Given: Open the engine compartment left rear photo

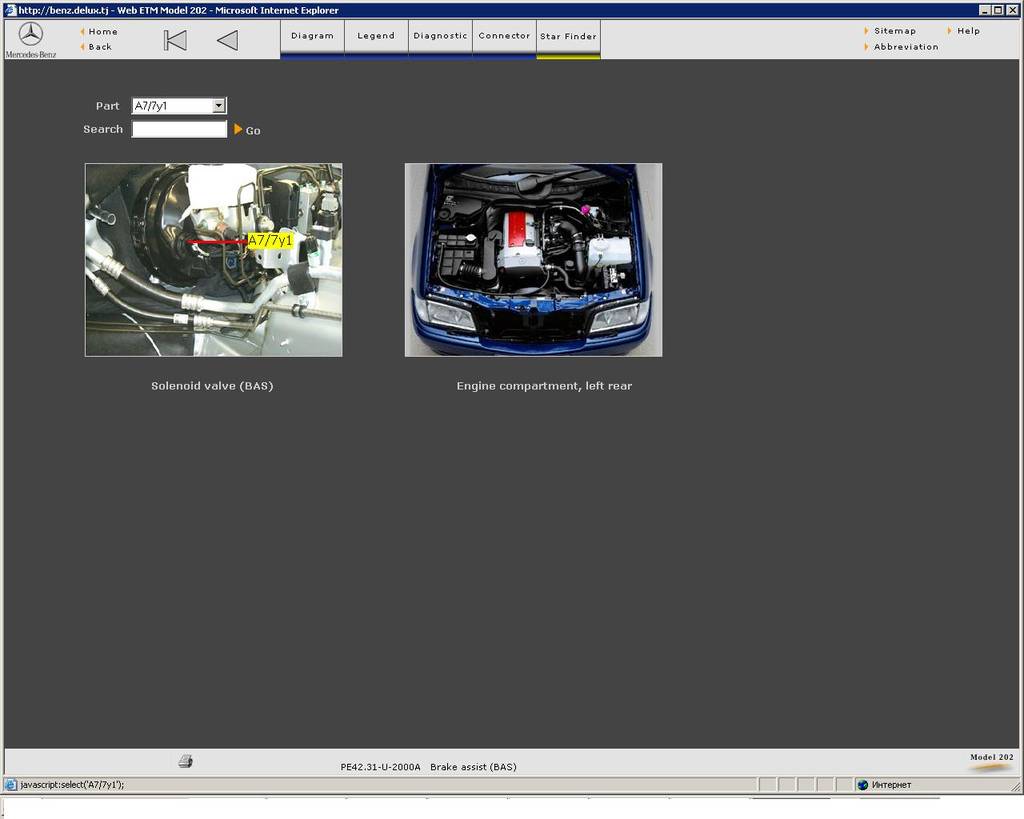Looking at the screenshot, I should (534, 260).
